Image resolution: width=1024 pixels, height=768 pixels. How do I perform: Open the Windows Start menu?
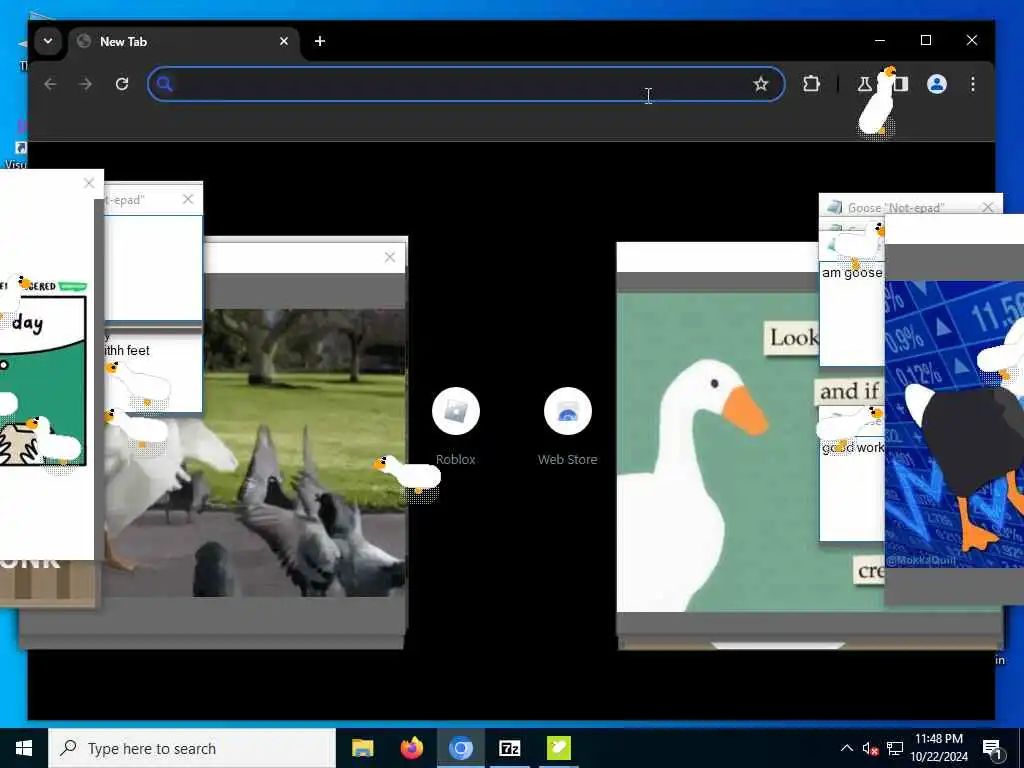24,748
